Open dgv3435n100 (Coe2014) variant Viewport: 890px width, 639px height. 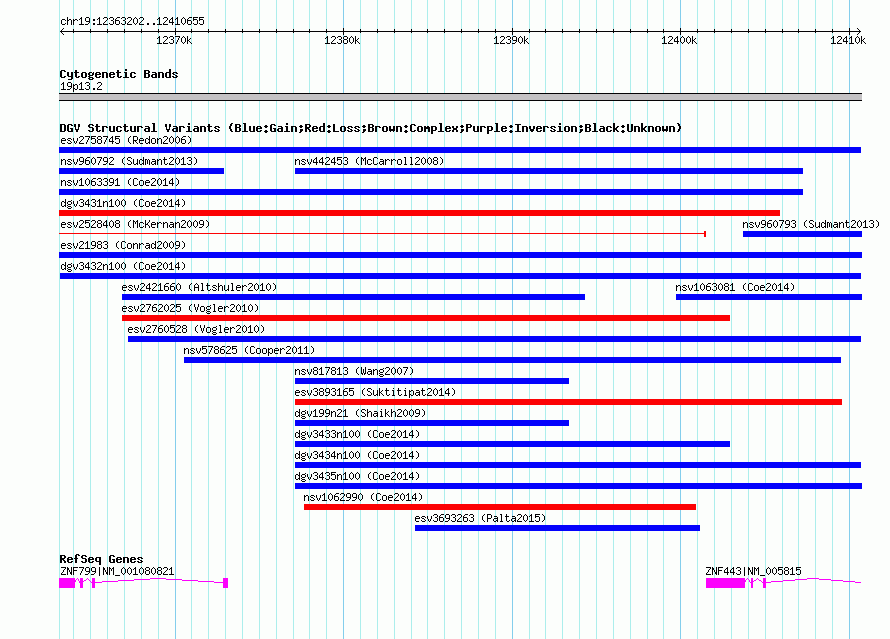click(x=357, y=476)
